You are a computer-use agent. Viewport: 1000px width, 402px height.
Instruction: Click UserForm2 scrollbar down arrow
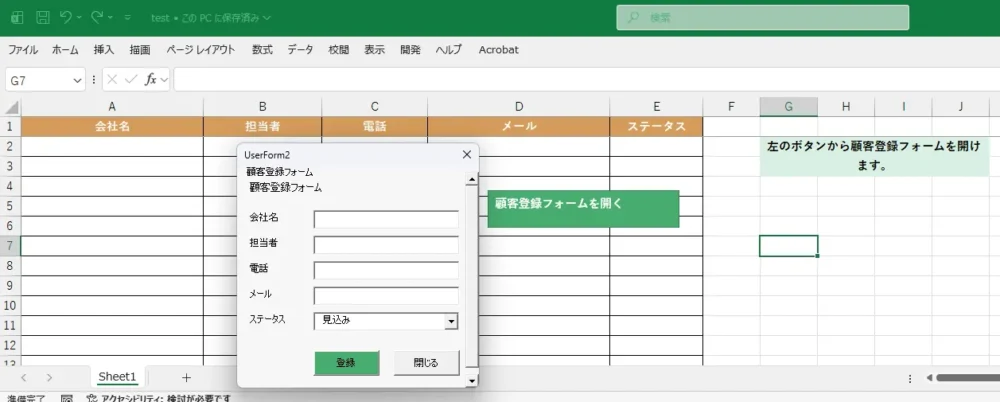point(472,381)
